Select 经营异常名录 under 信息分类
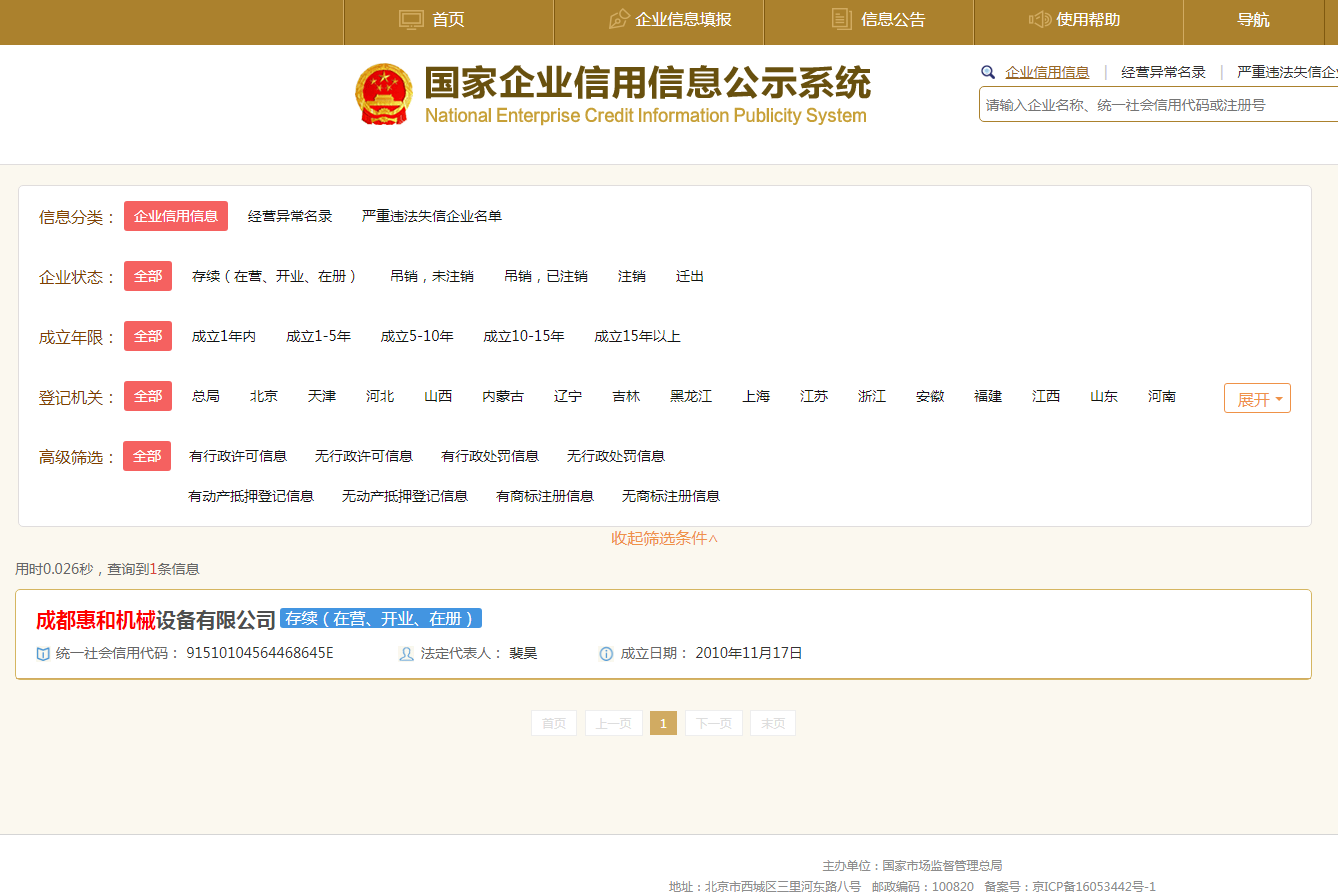1338x894 pixels. coord(290,216)
